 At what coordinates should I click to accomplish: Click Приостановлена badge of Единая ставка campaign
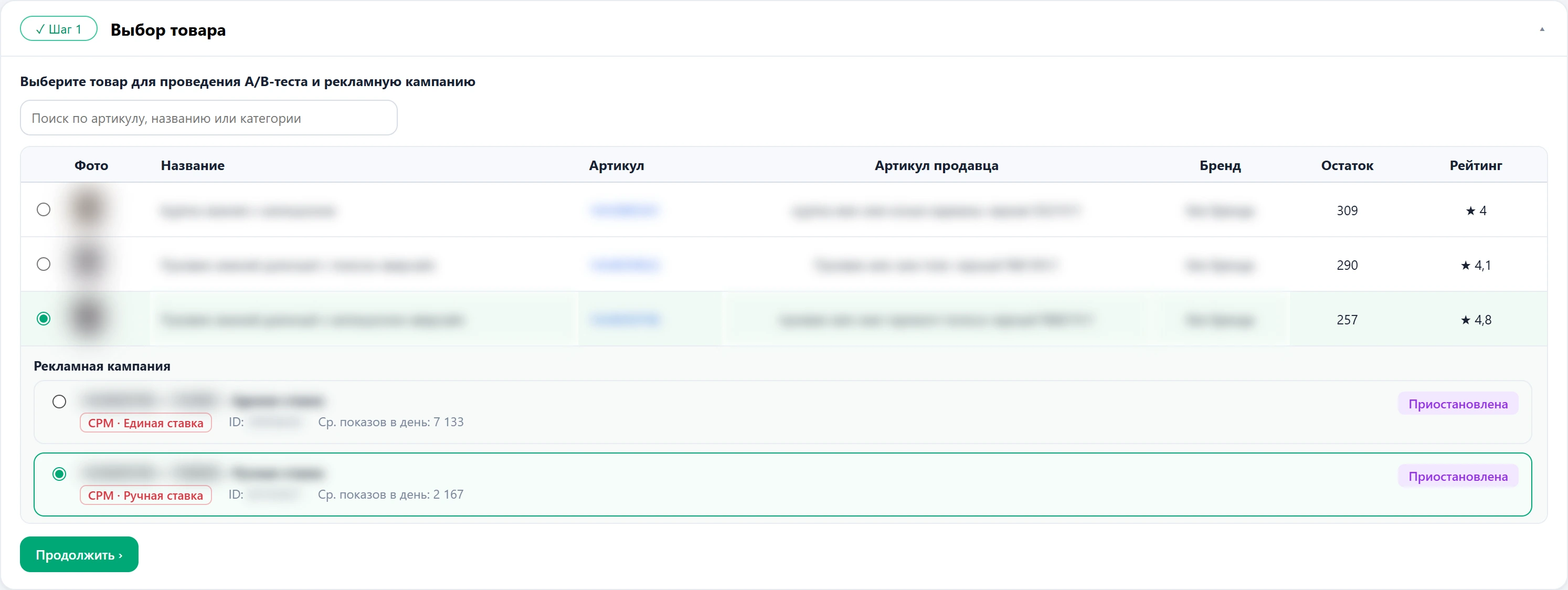tap(1458, 404)
